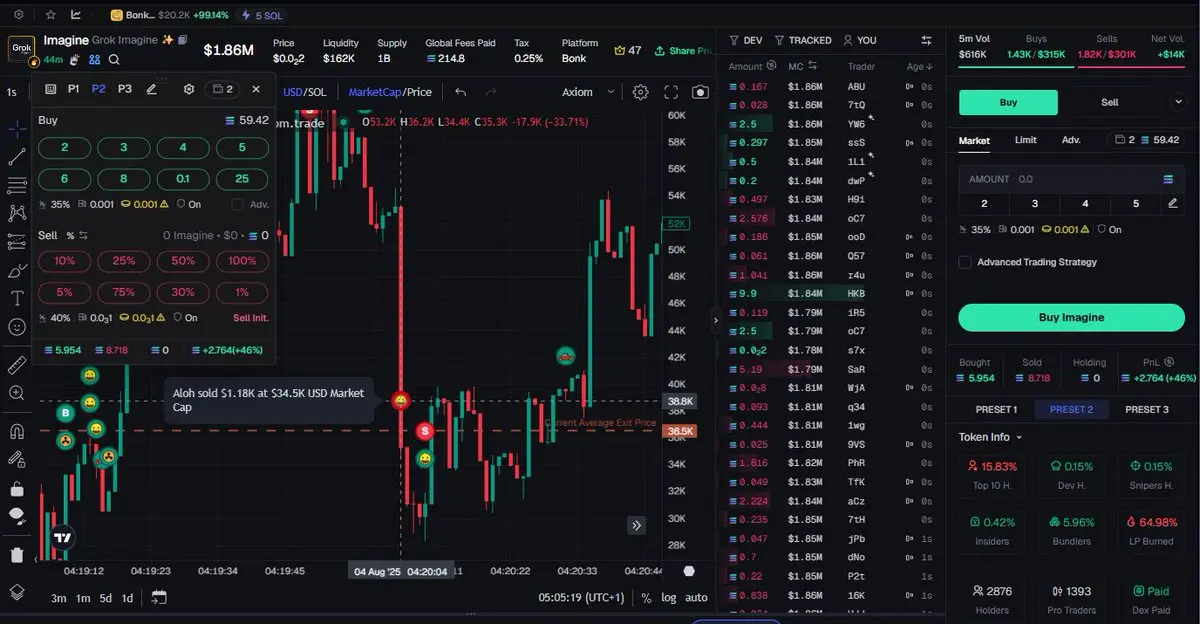Remove drawings with the trash icon
This screenshot has height=624, width=1200.
17,555
